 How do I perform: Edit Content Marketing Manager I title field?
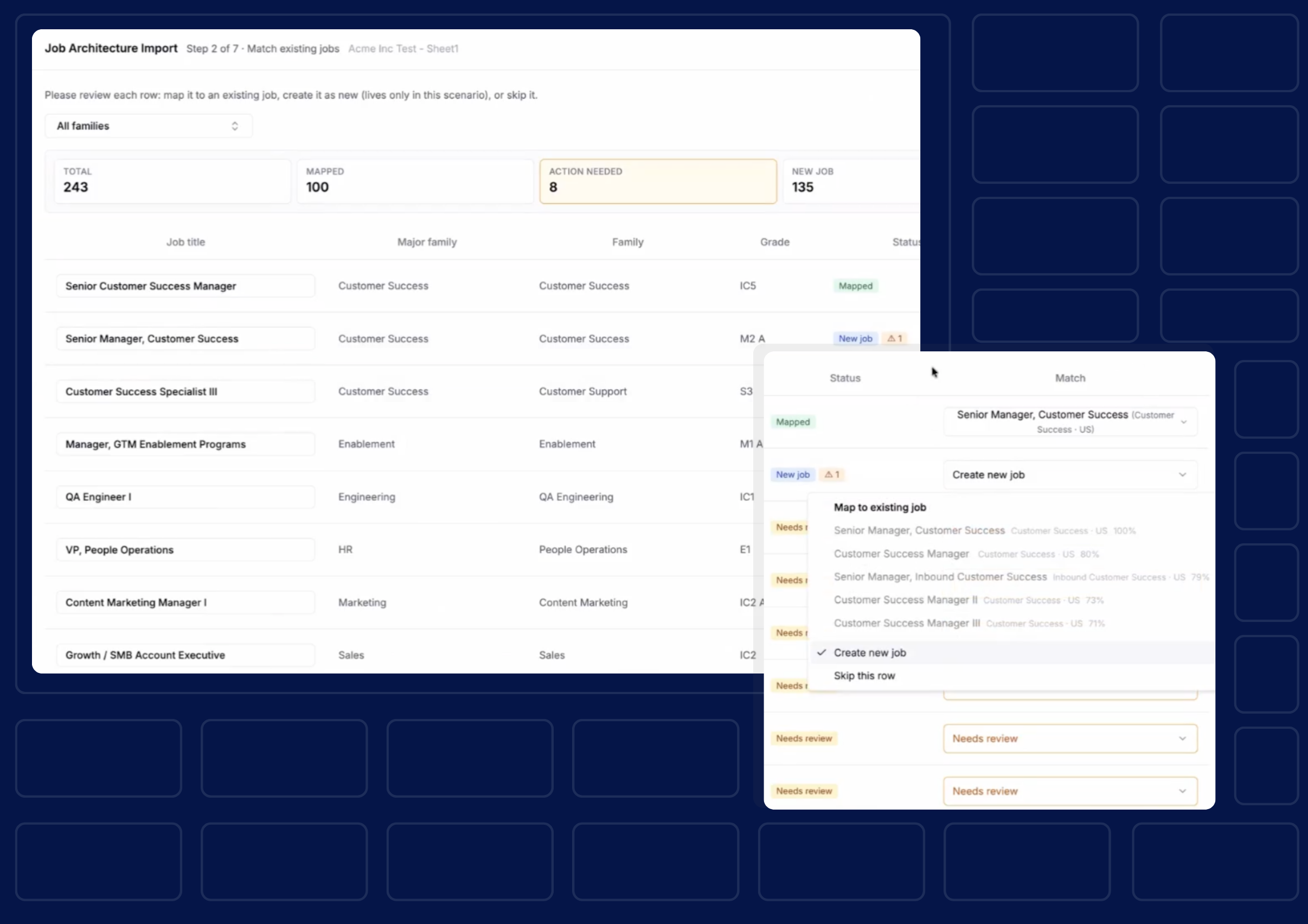point(185,602)
